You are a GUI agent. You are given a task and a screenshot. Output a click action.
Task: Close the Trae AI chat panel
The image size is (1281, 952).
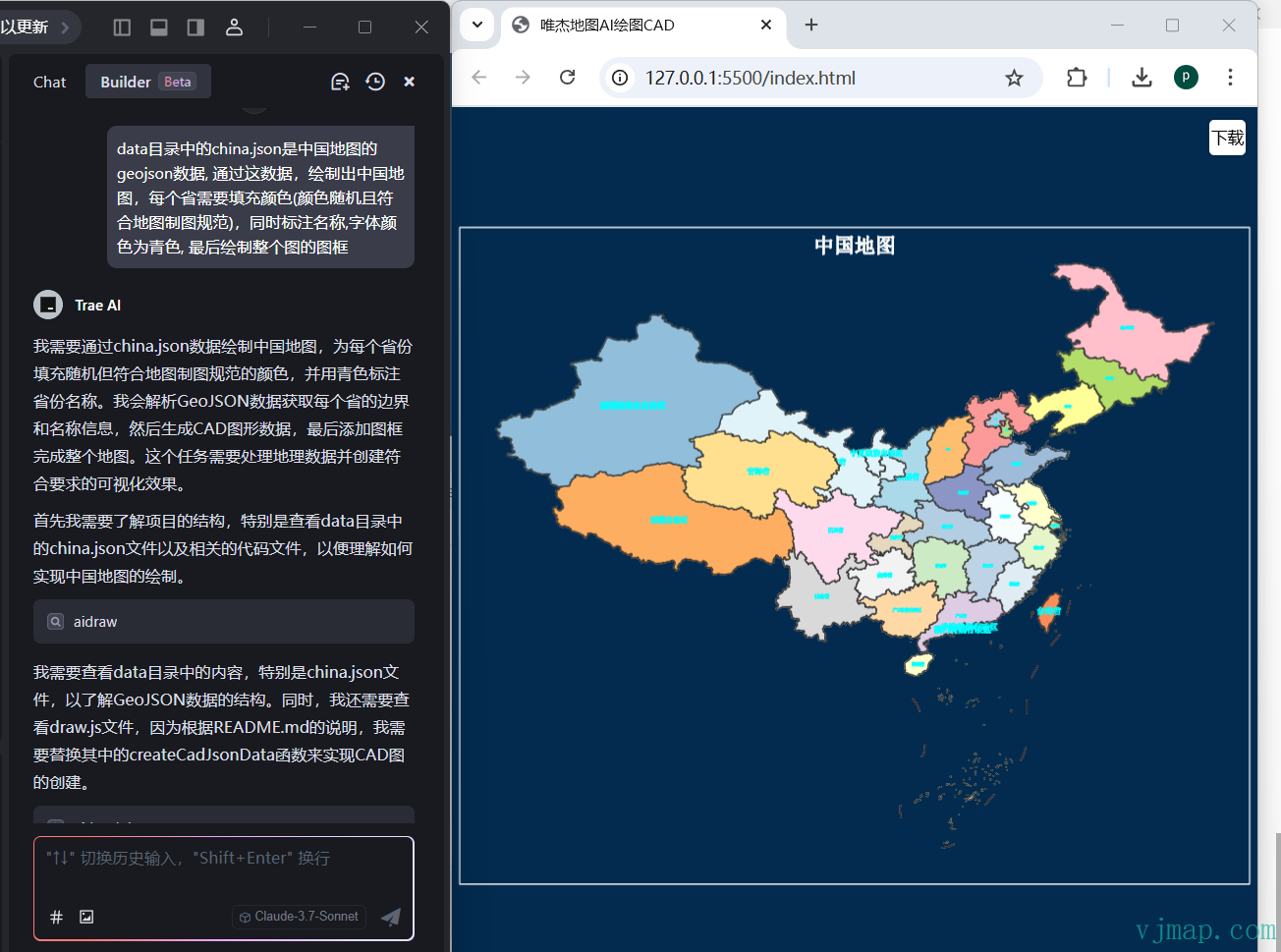coord(409,82)
